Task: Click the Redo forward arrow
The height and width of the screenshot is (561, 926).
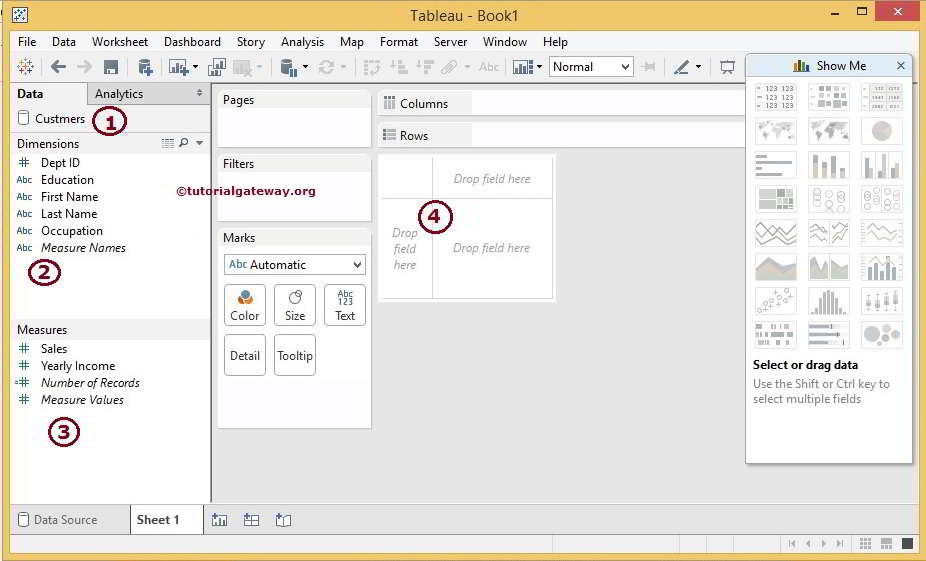Action: click(x=84, y=67)
